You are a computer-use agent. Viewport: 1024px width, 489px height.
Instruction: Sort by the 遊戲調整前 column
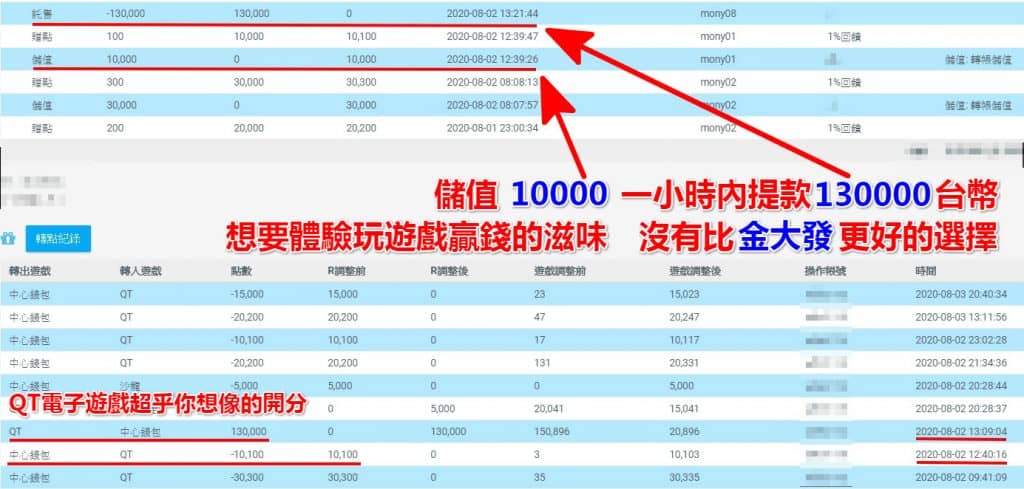558,272
